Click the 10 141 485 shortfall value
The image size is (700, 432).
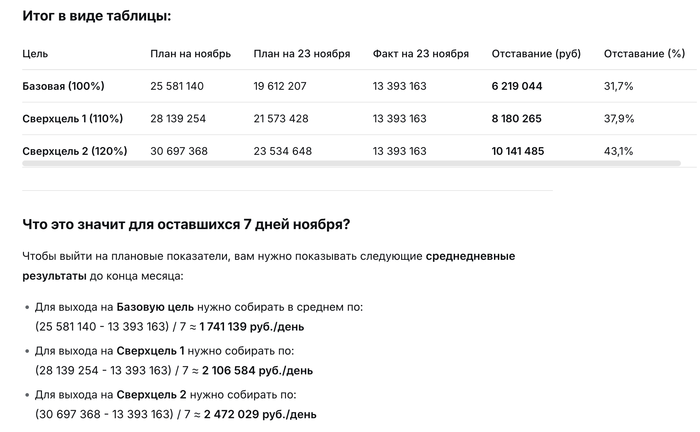tap(518, 151)
